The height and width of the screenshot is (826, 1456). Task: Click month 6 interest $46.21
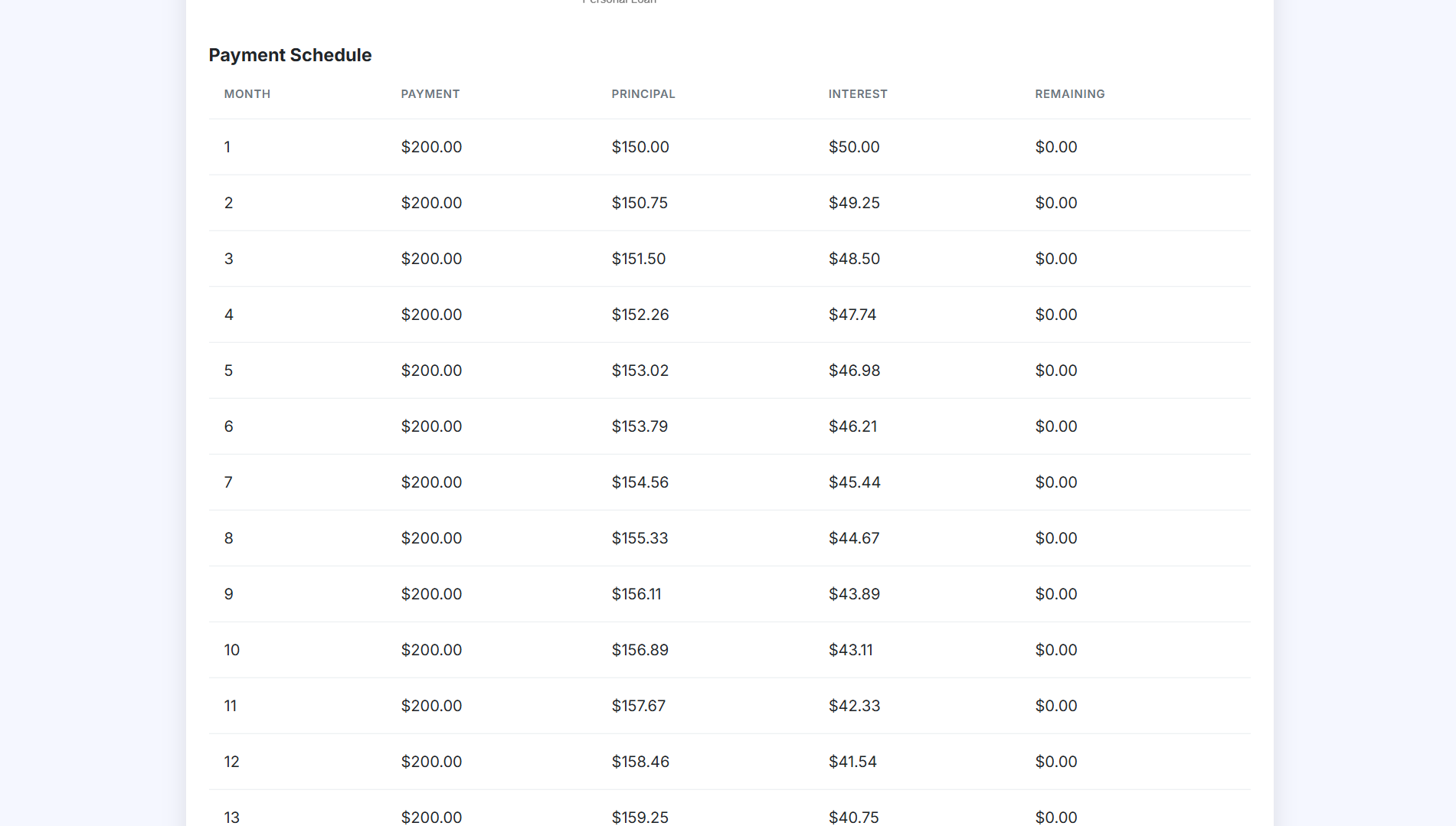(852, 426)
